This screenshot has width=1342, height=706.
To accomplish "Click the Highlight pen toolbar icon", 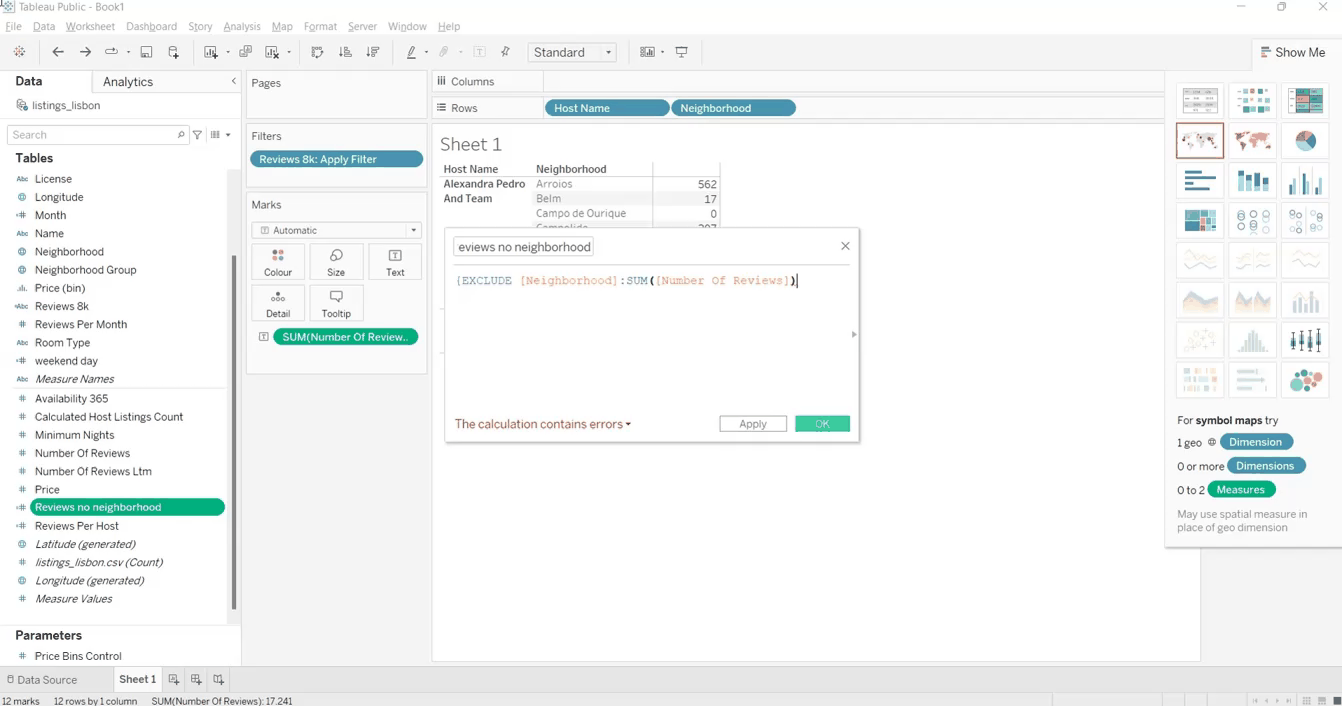I will click(x=411, y=52).
